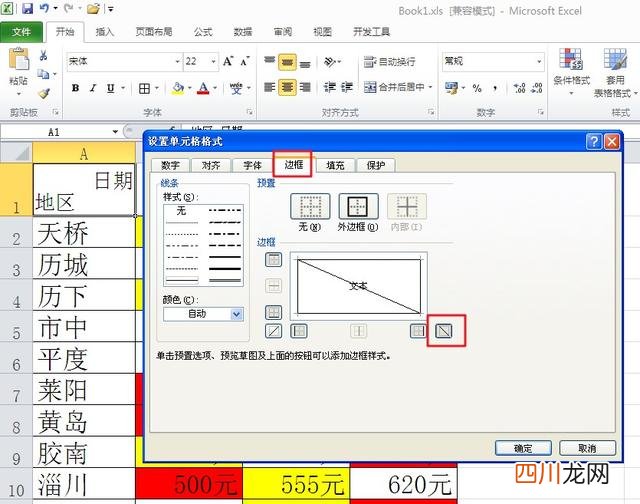
Task: Click the 确定 button
Action: (x=523, y=448)
